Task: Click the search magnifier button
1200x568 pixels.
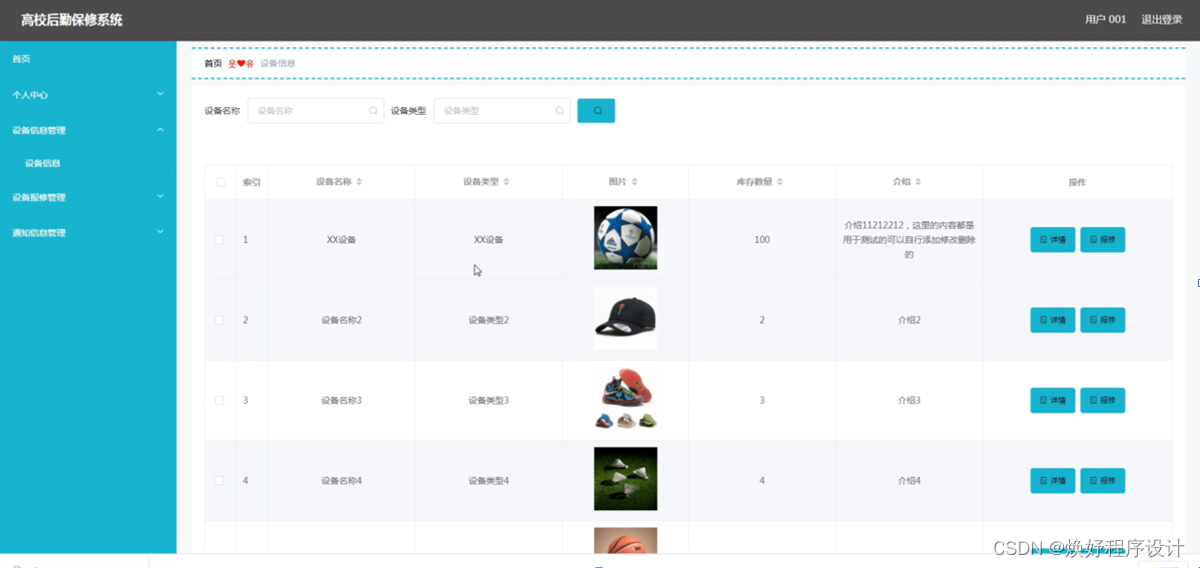Action: coord(596,111)
